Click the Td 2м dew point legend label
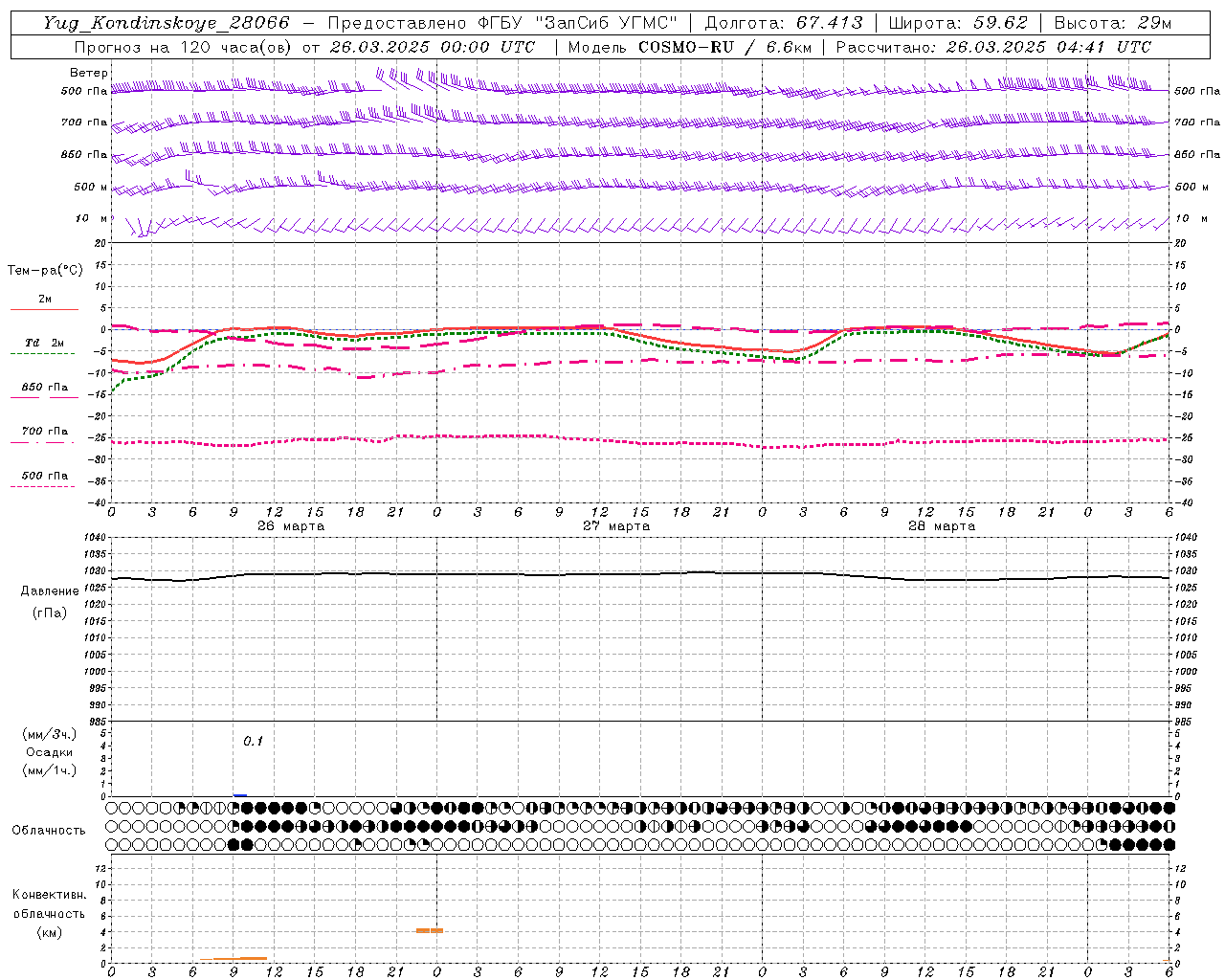Image resolution: width=1225 pixels, height=980 pixels. (x=45, y=343)
